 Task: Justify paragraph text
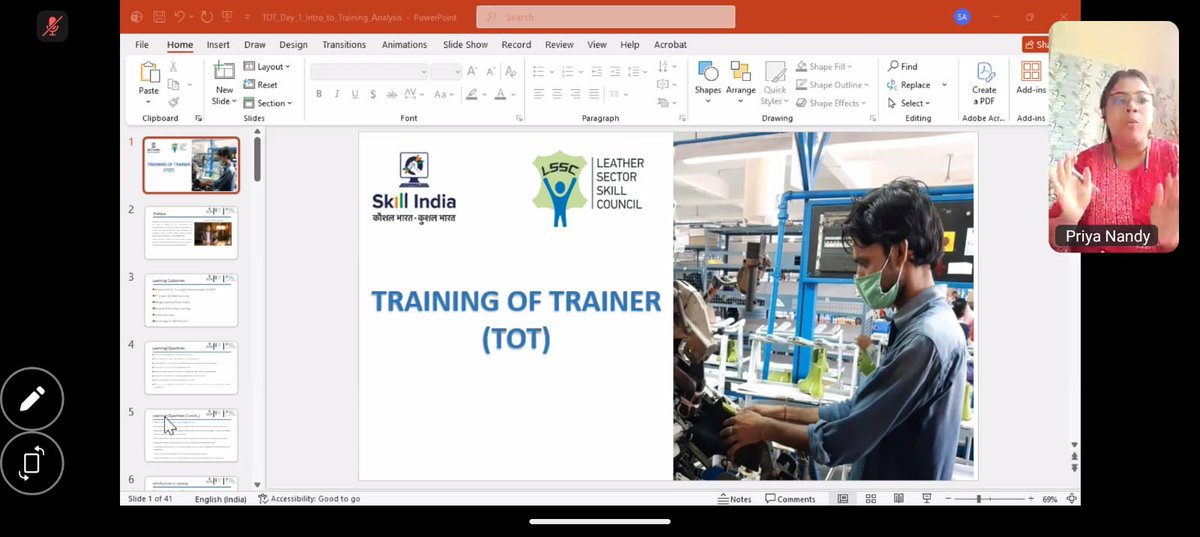[594, 94]
